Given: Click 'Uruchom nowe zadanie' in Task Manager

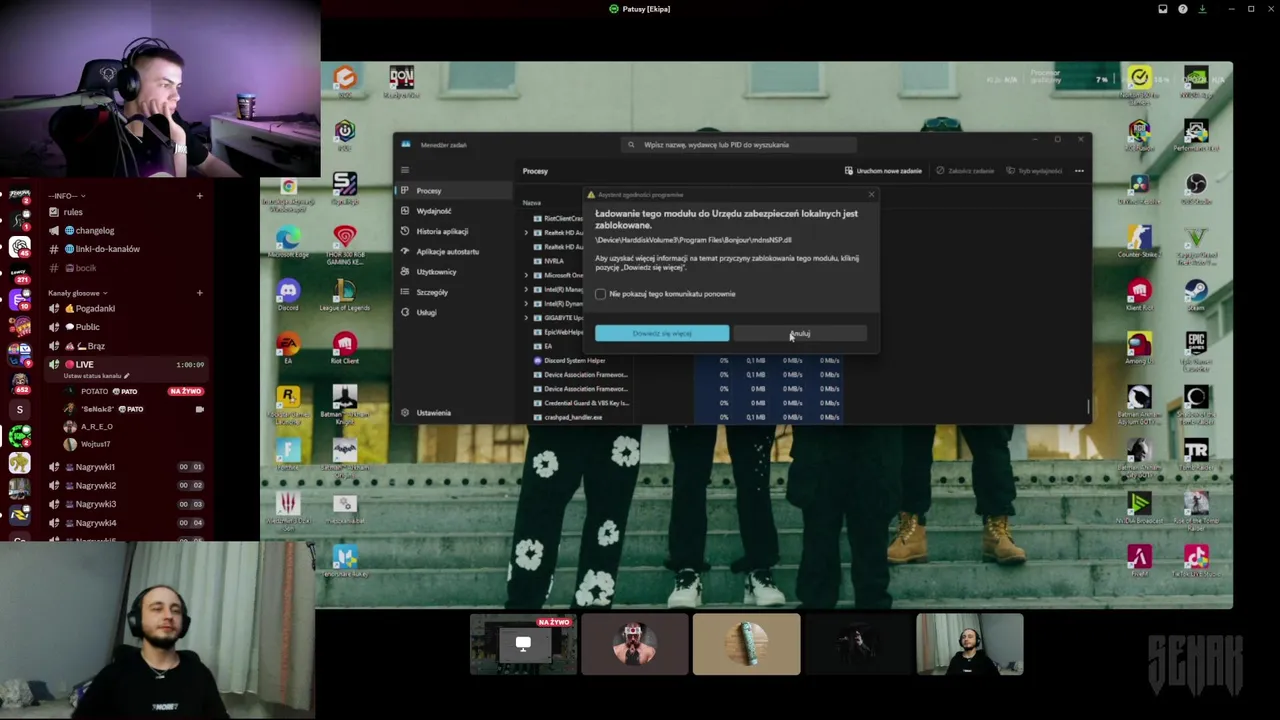Looking at the screenshot, I should point(883,171).
